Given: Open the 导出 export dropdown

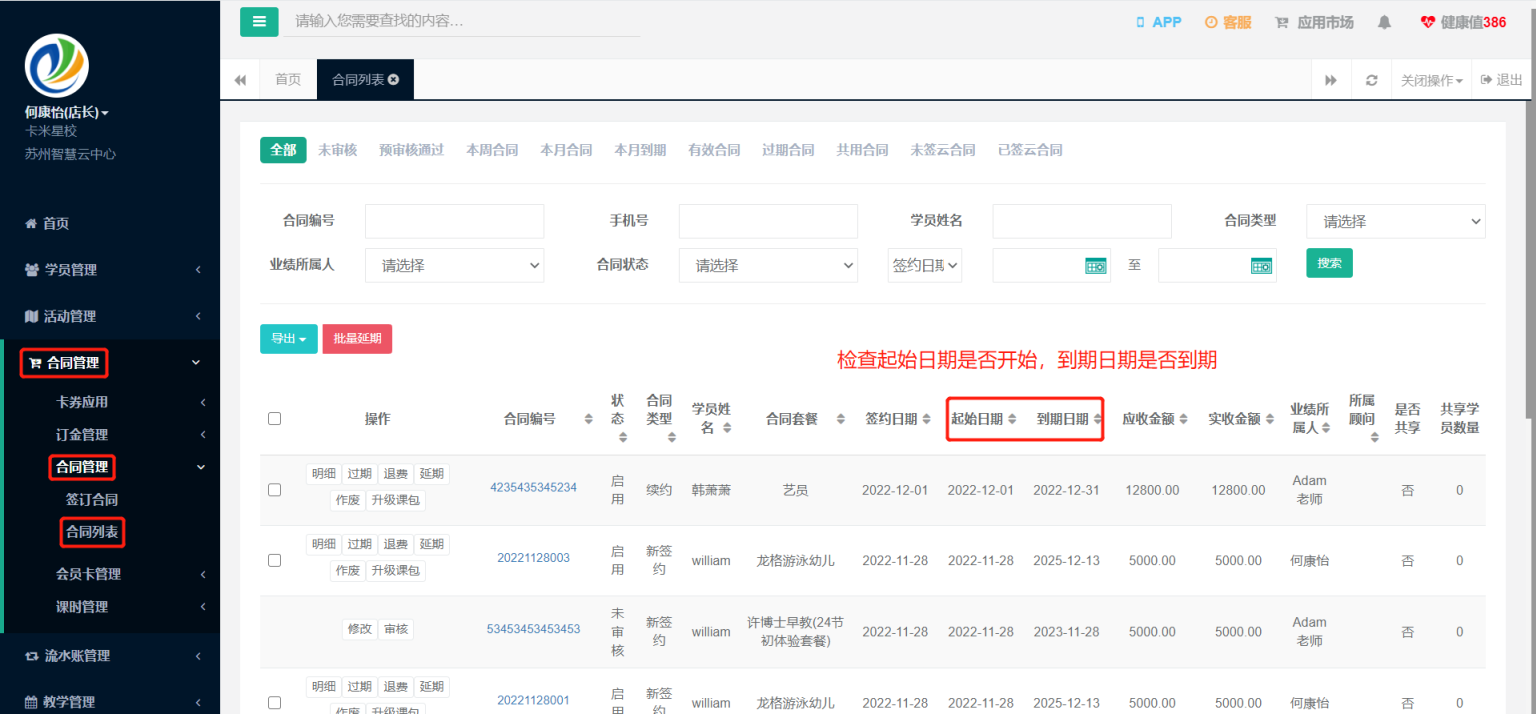Looking at the screenshot, I should (289, 339).
